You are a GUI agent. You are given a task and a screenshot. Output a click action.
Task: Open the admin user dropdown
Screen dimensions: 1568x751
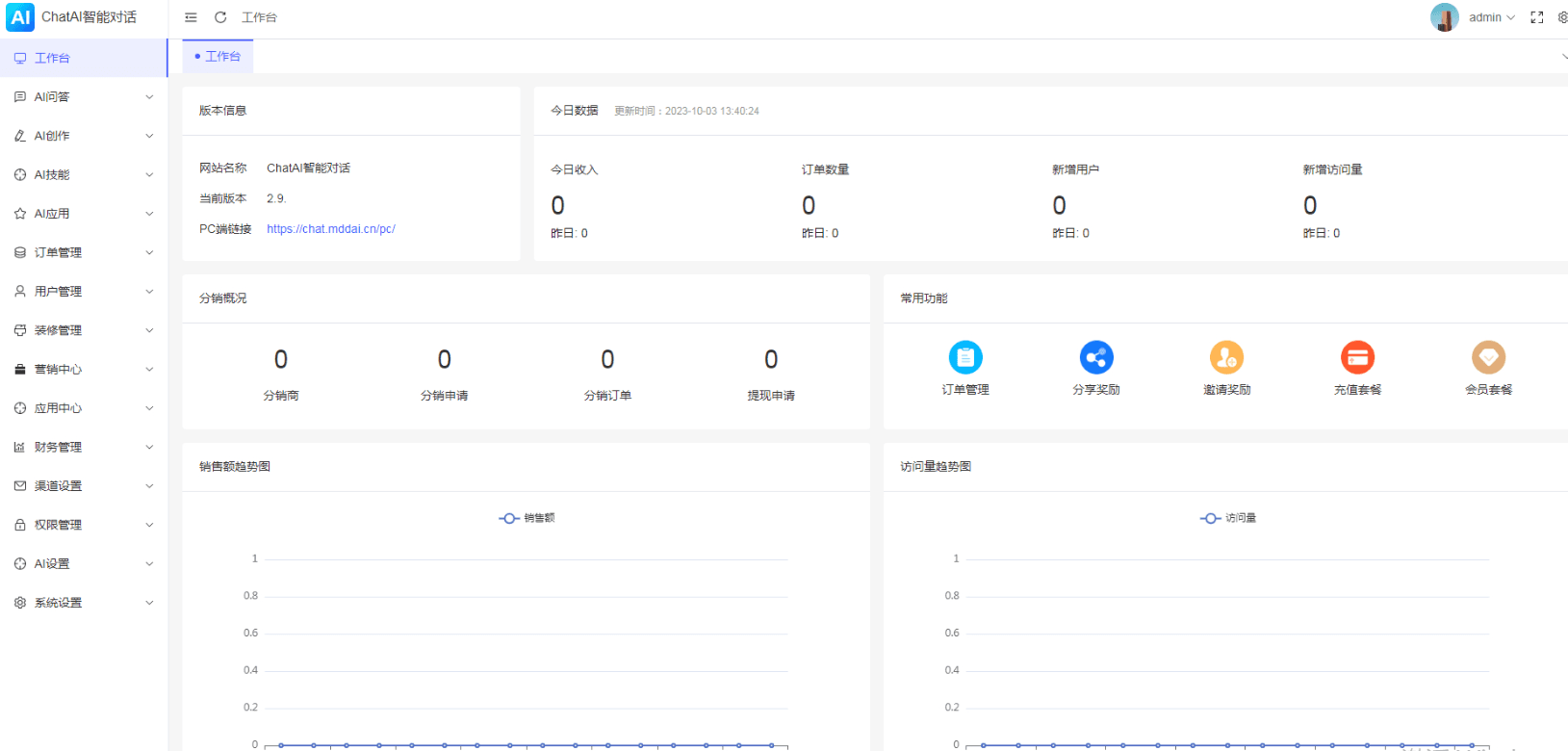click(x=1492, y=17)
